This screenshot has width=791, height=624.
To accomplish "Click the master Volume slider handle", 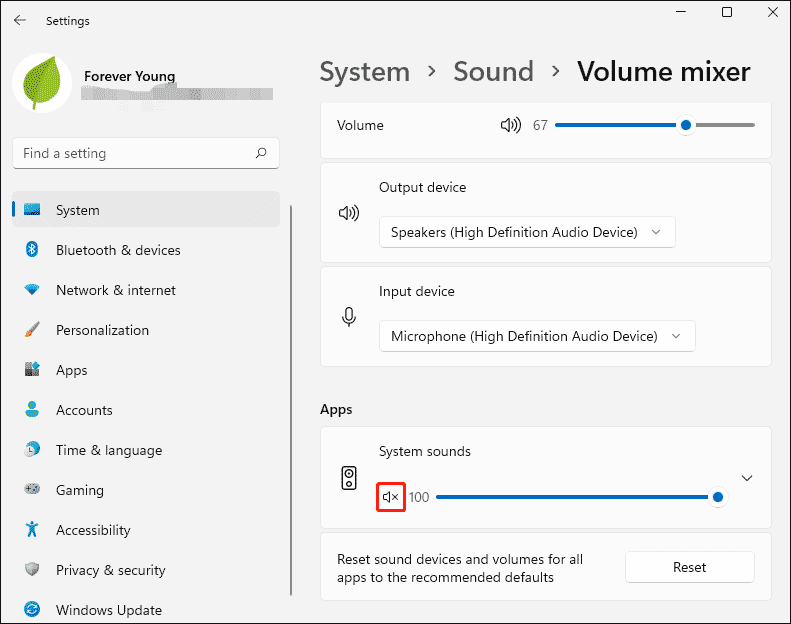I will point(686,125).
